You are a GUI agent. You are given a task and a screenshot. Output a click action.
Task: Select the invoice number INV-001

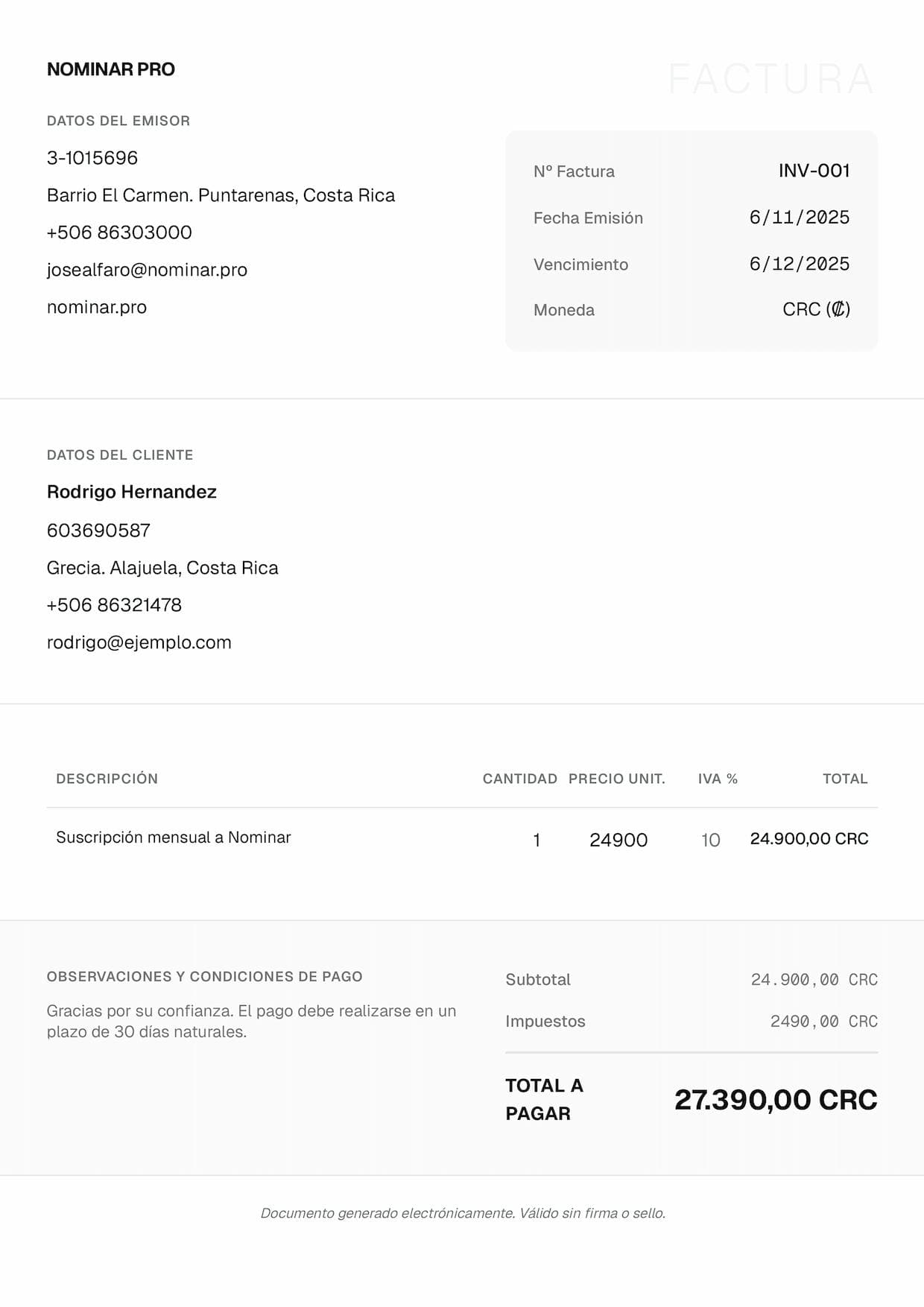click(814, 171)
